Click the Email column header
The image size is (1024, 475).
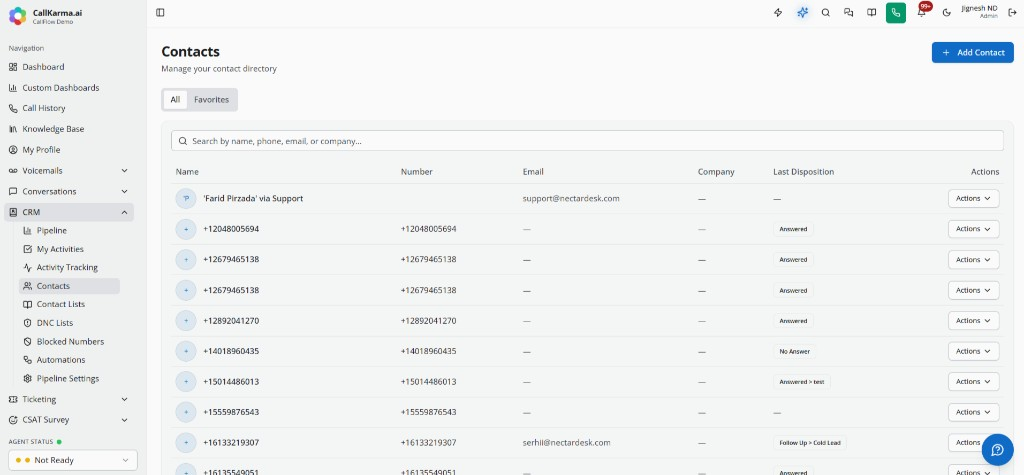[533, 172]
